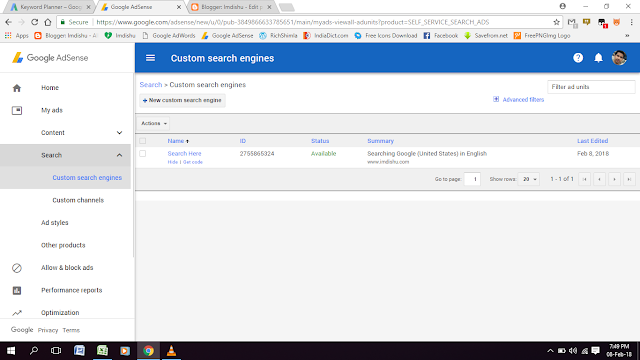Open the Advanced filters link

pyautogui.click(x=523, y=100)
